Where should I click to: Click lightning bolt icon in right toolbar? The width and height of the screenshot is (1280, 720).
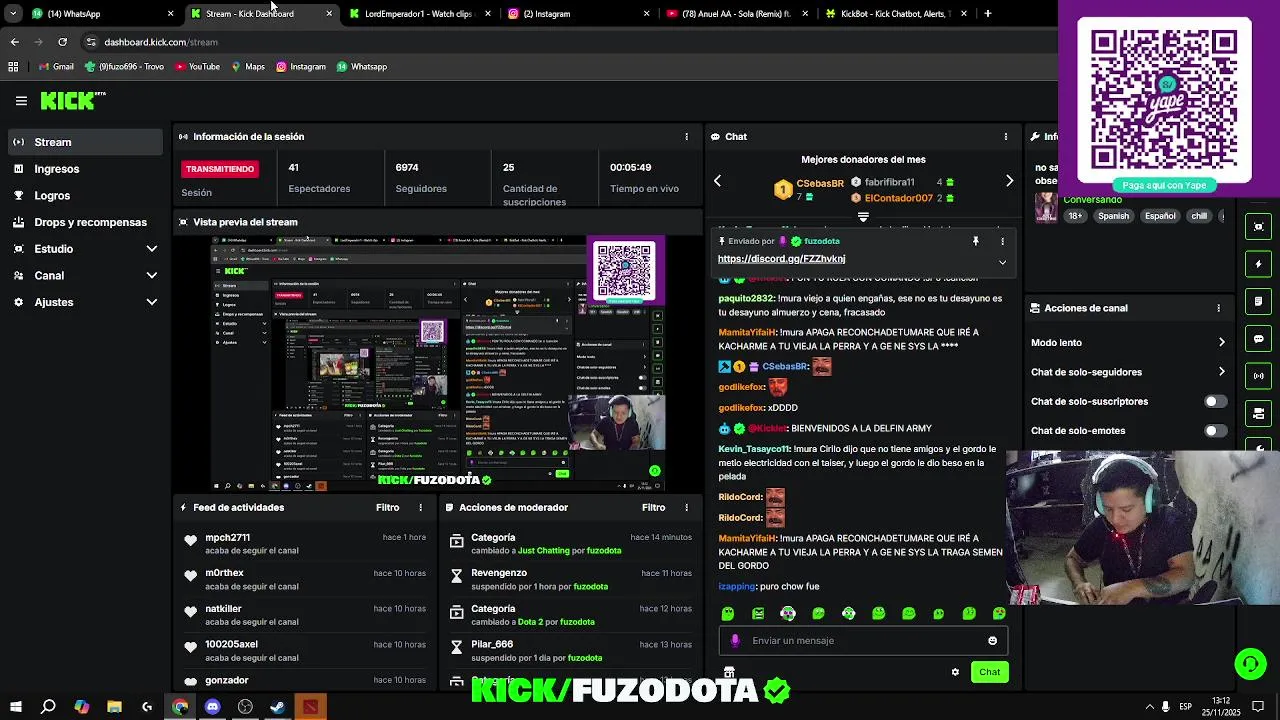point(1259,264)
